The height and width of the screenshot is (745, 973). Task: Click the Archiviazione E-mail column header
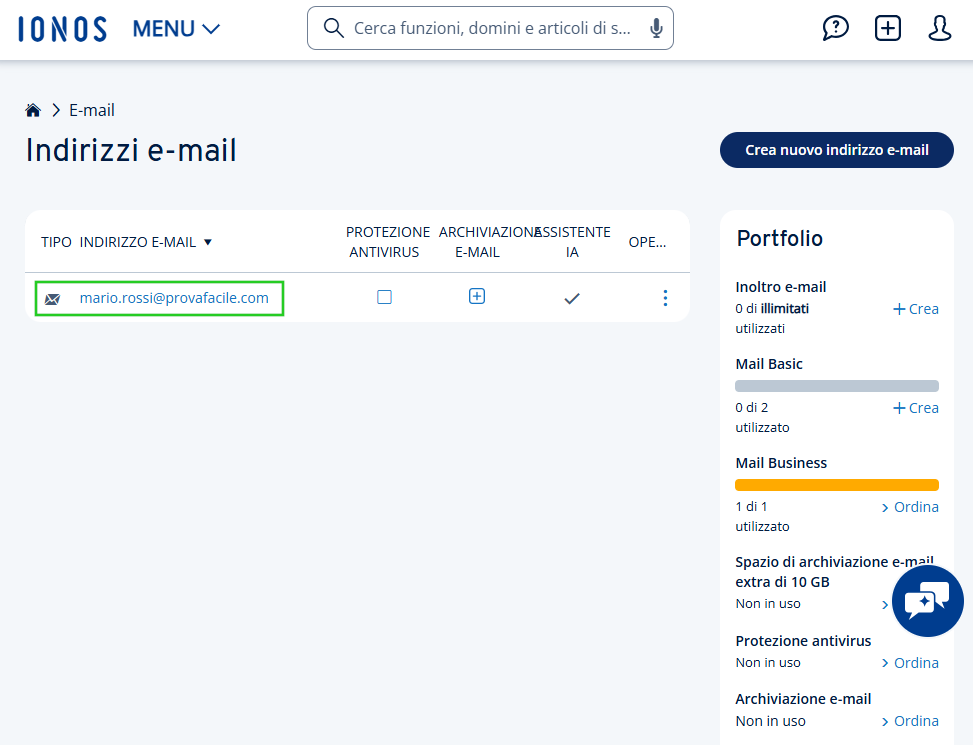pos(488,242)
